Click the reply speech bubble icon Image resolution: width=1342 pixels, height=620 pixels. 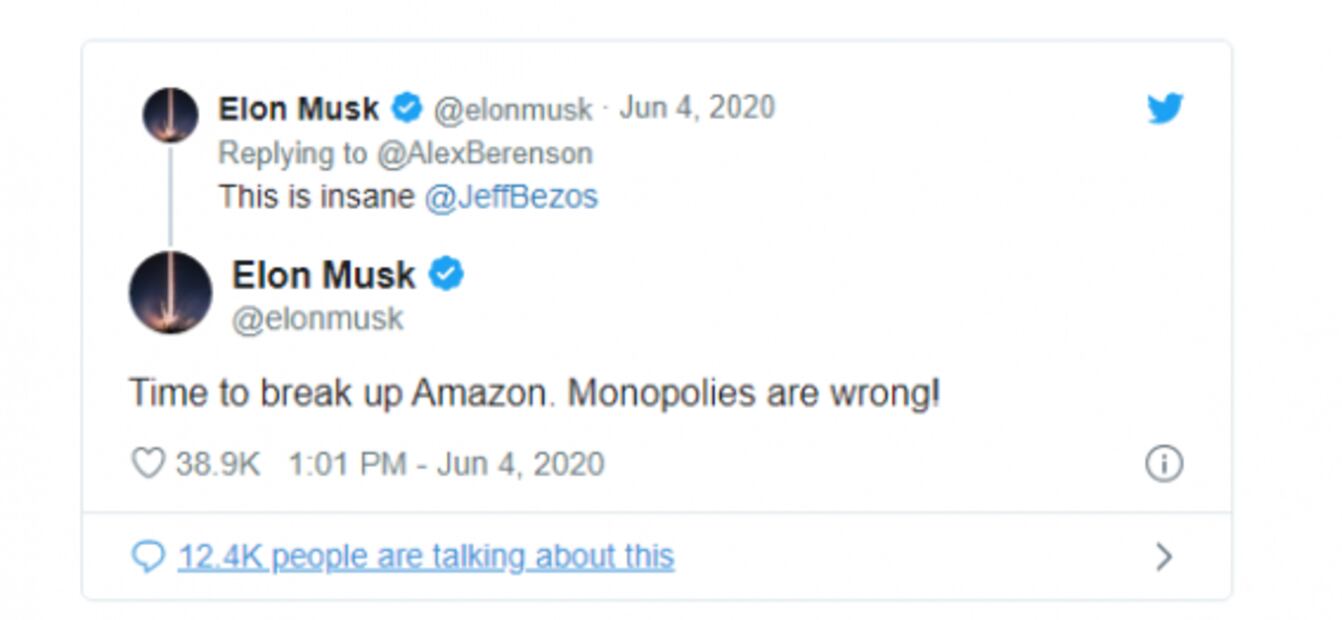point(151,556)
